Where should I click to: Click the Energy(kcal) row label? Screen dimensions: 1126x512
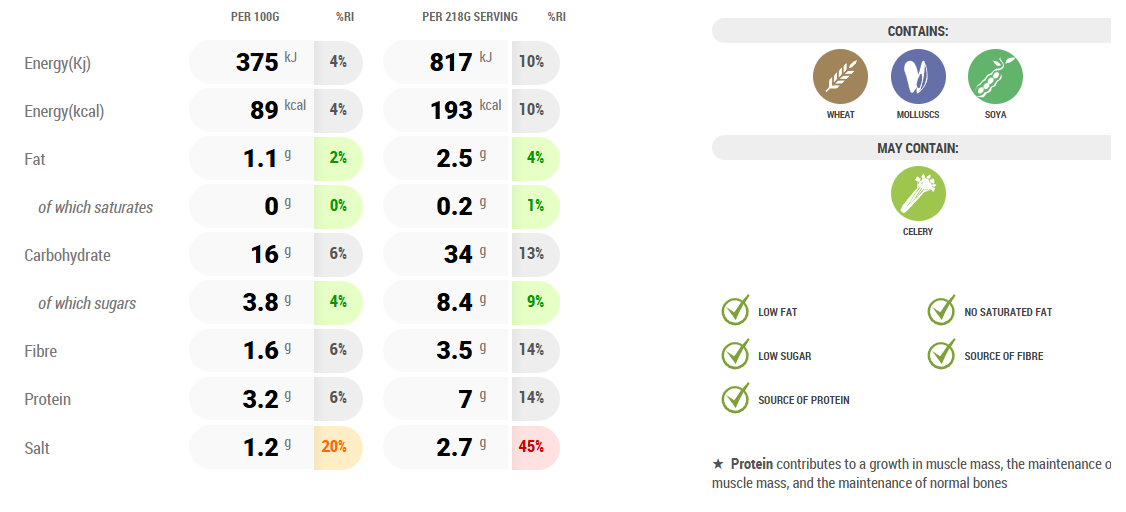(64, 111)
